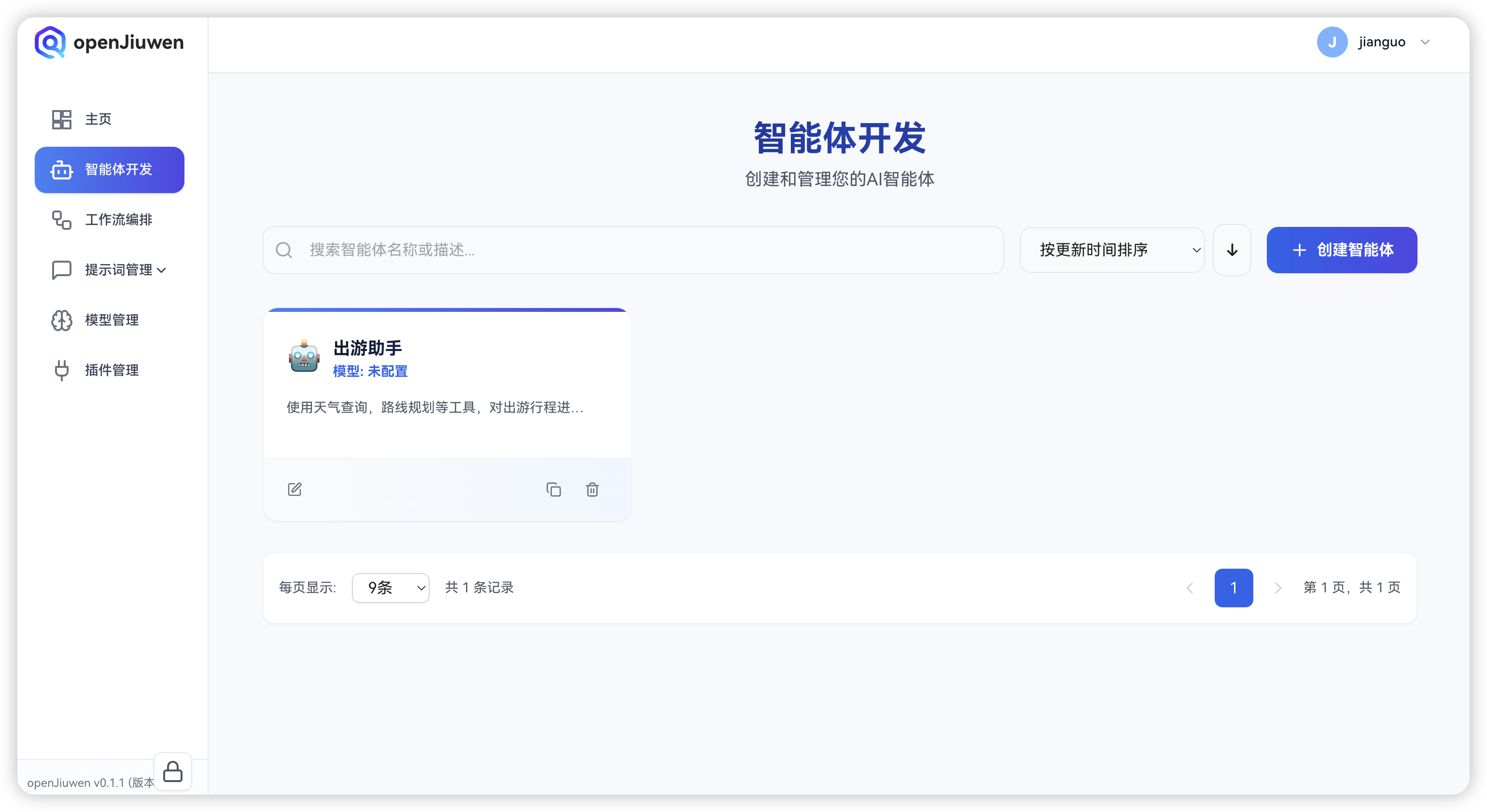Click the edit icon on 出游助手 card

coord(295,490)
